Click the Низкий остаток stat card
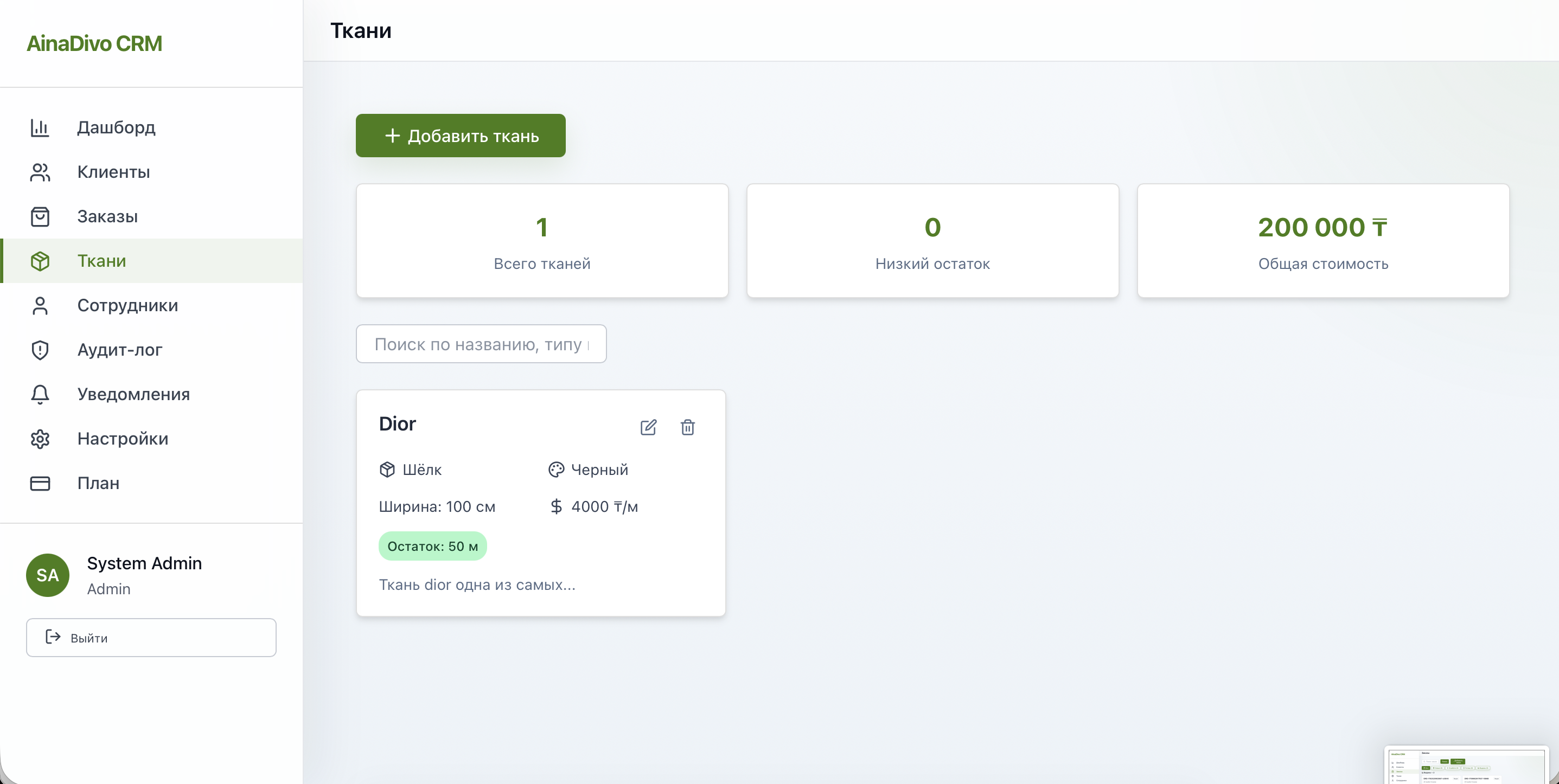Image resolution: width=1559 pixels, height=784 pixels. [932, 241]
